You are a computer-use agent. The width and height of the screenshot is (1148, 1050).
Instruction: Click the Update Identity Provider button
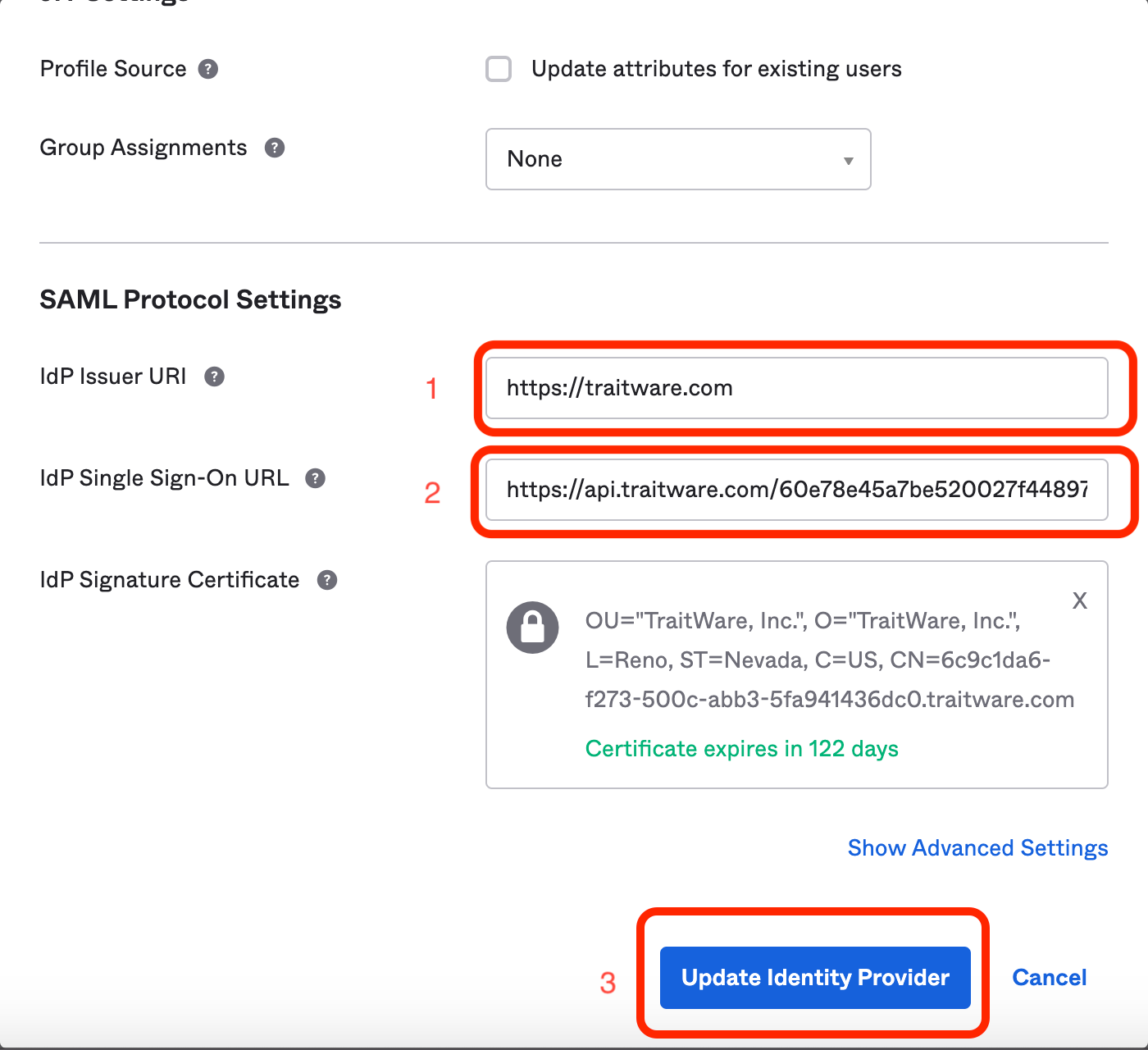click(x=815, y=978)
